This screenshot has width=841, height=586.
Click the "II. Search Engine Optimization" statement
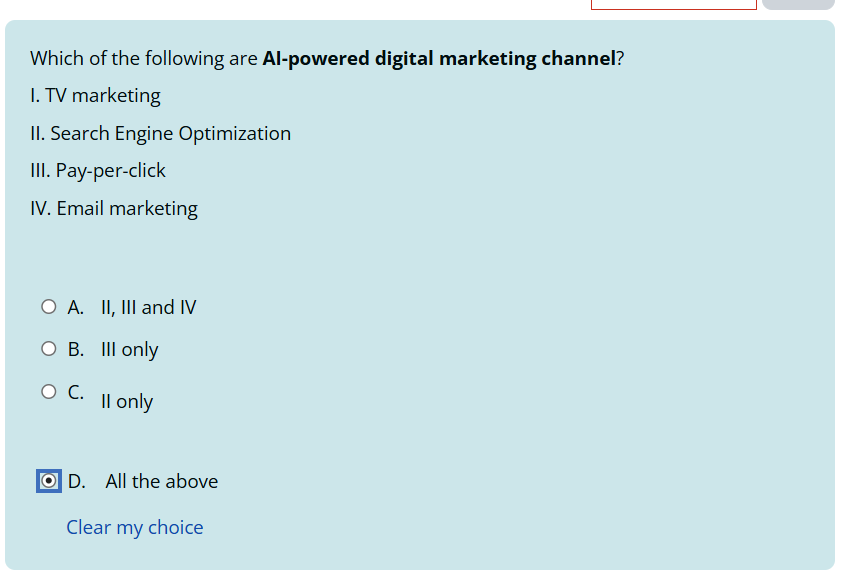click(x=160, y=134)
